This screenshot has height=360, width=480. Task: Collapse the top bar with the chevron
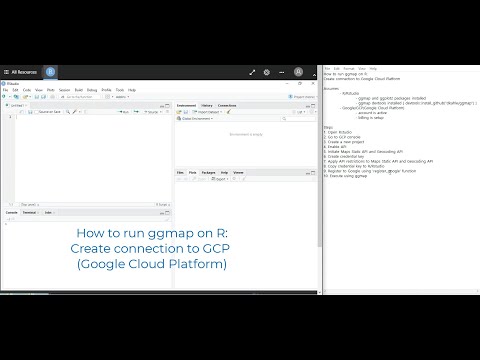[x=314, y=75]
